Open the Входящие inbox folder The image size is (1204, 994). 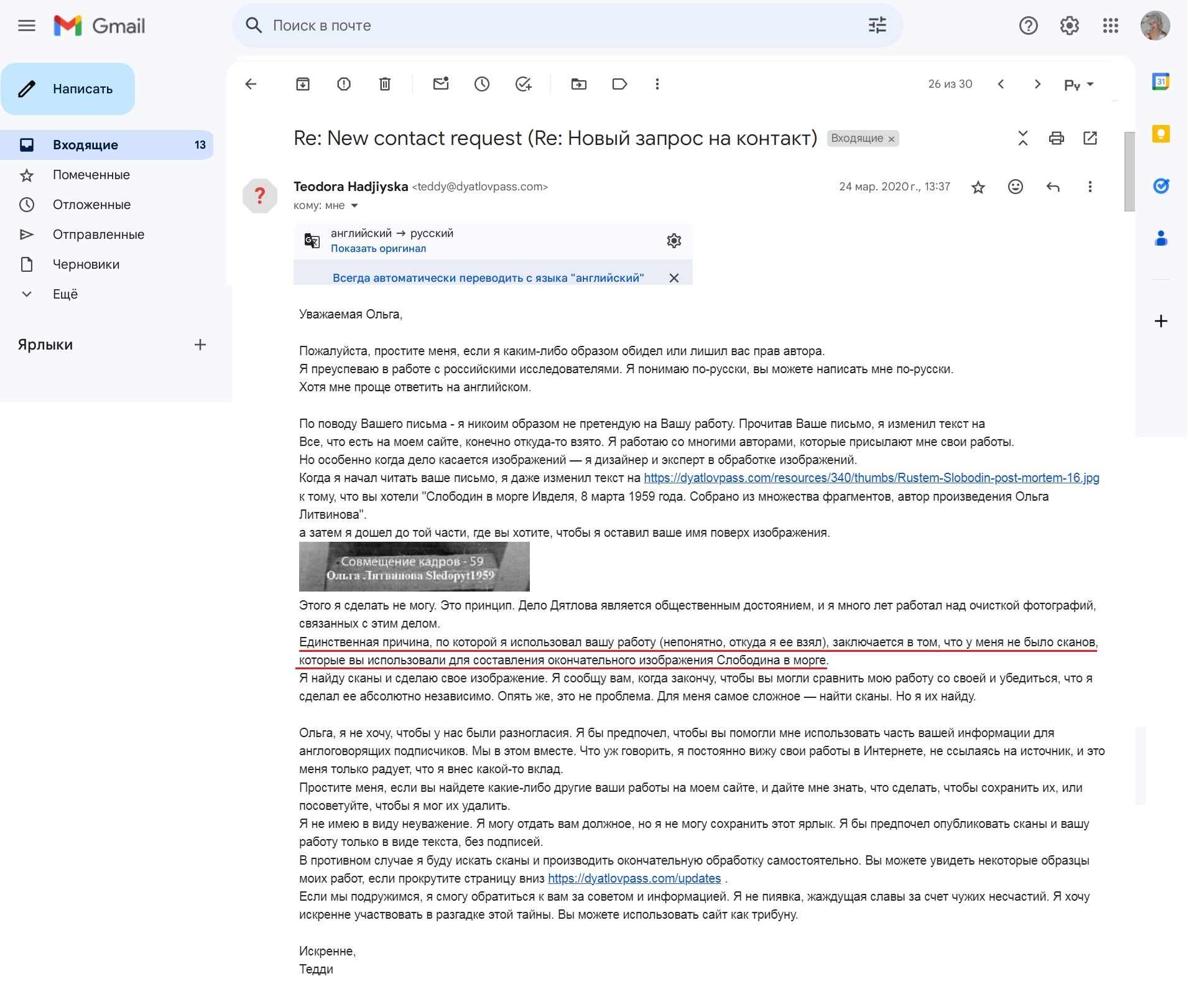point(106,145)
